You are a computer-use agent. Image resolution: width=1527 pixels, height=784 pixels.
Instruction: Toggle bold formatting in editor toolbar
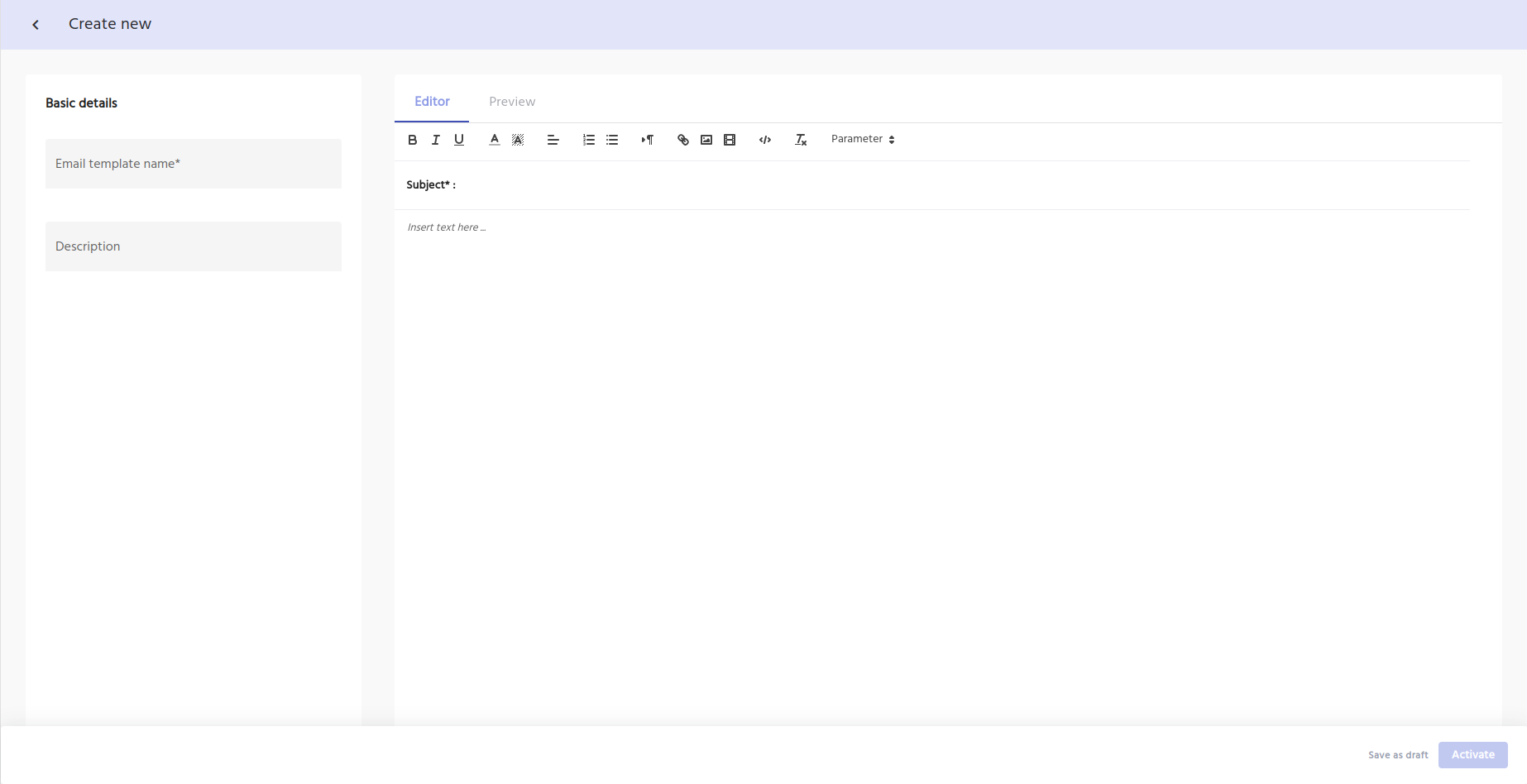[x=412, y=140]
